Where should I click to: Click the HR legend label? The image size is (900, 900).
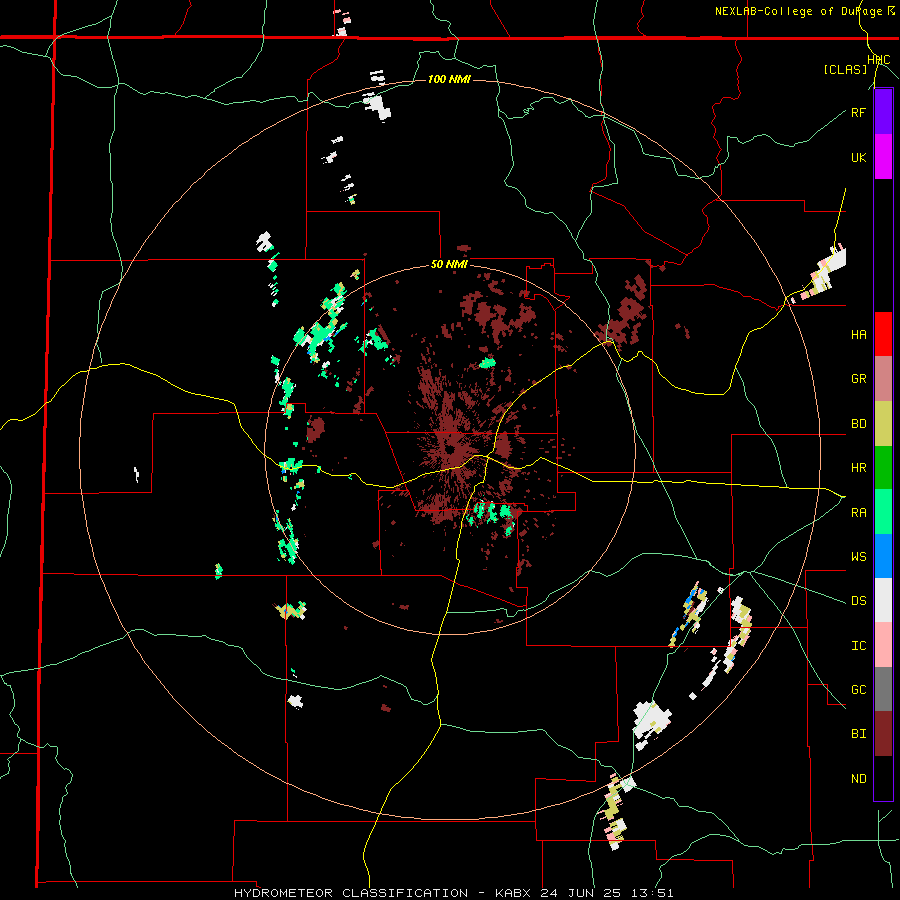point(859,468)
